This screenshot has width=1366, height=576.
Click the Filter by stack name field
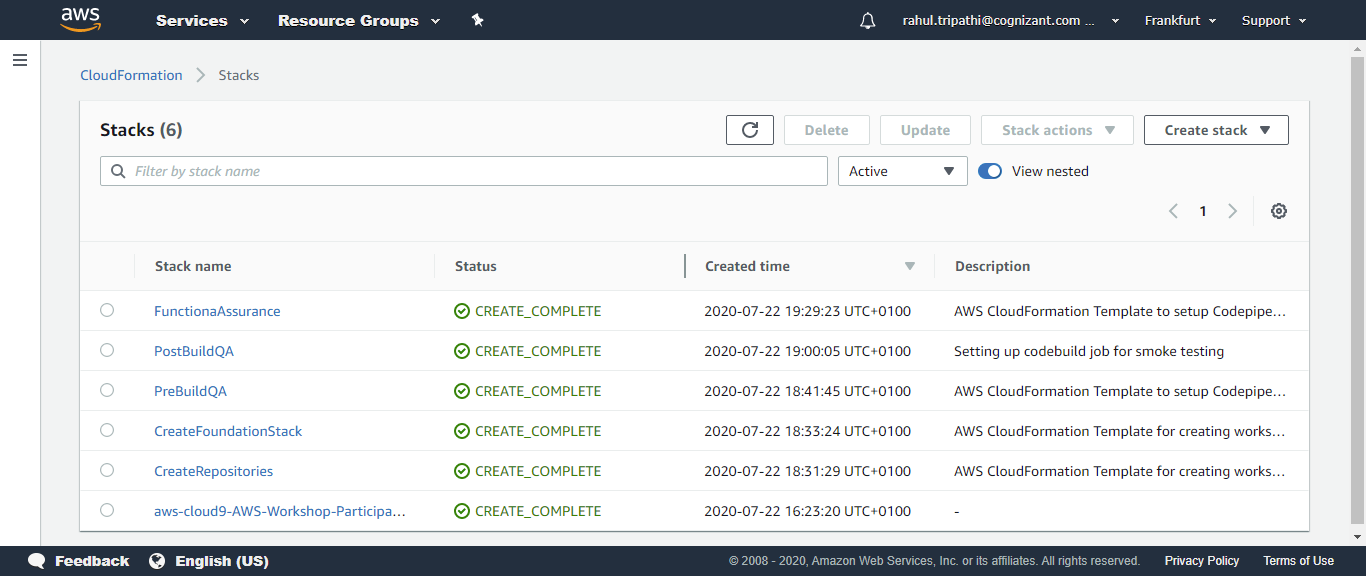point(464,171)
